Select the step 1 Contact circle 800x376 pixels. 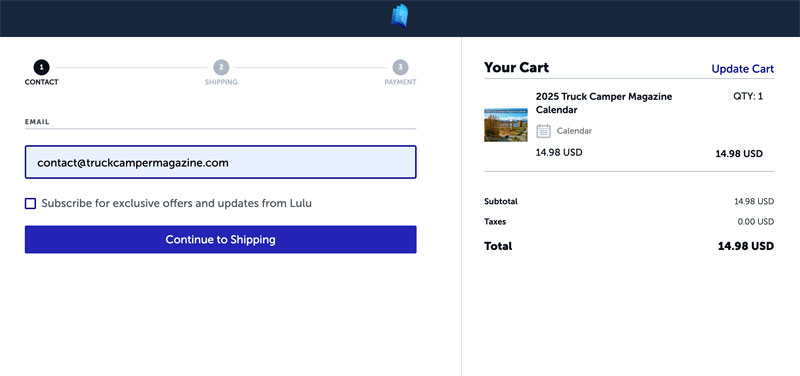[x=41, y=67]
